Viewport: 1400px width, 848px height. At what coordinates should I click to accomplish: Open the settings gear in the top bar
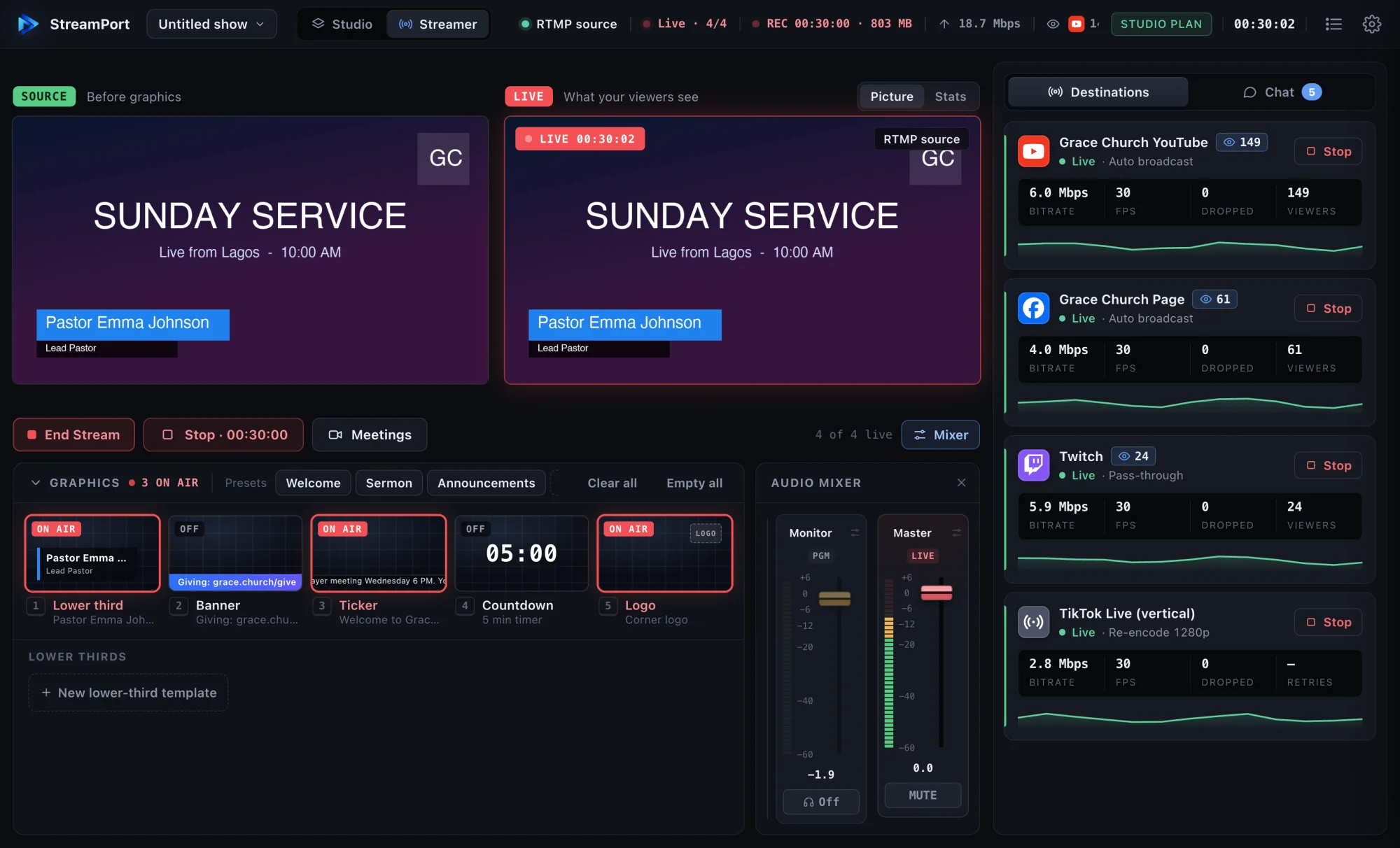tap(1371, 24)
